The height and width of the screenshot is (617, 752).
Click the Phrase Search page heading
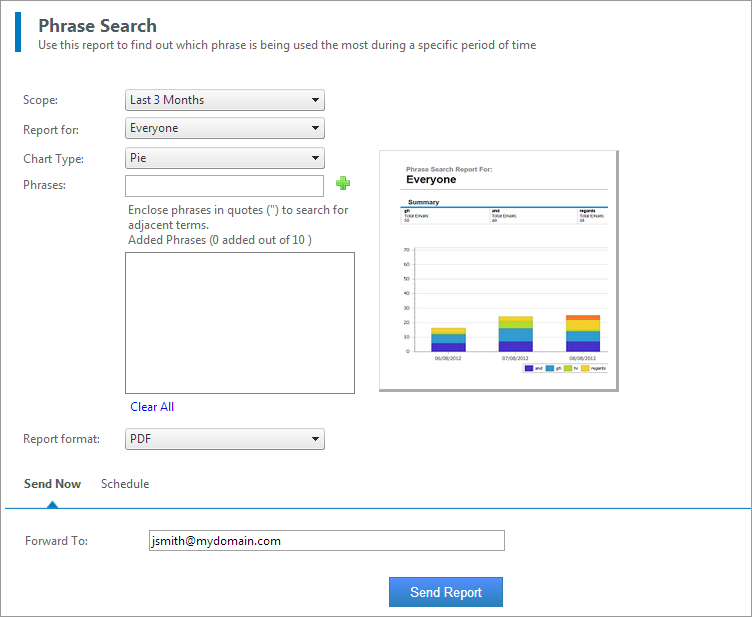point(97,26)
